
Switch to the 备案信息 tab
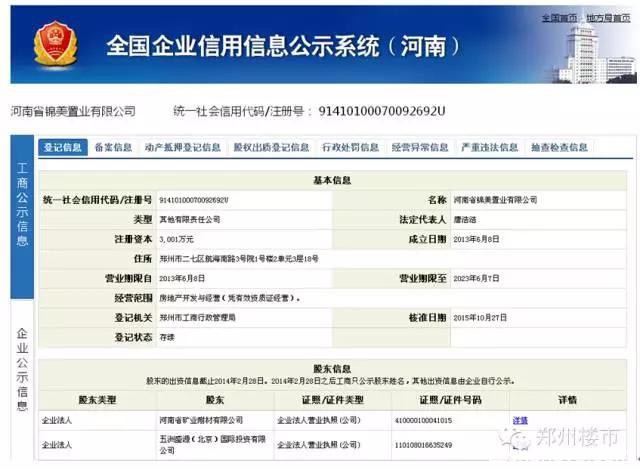click(x=113, y=147)
